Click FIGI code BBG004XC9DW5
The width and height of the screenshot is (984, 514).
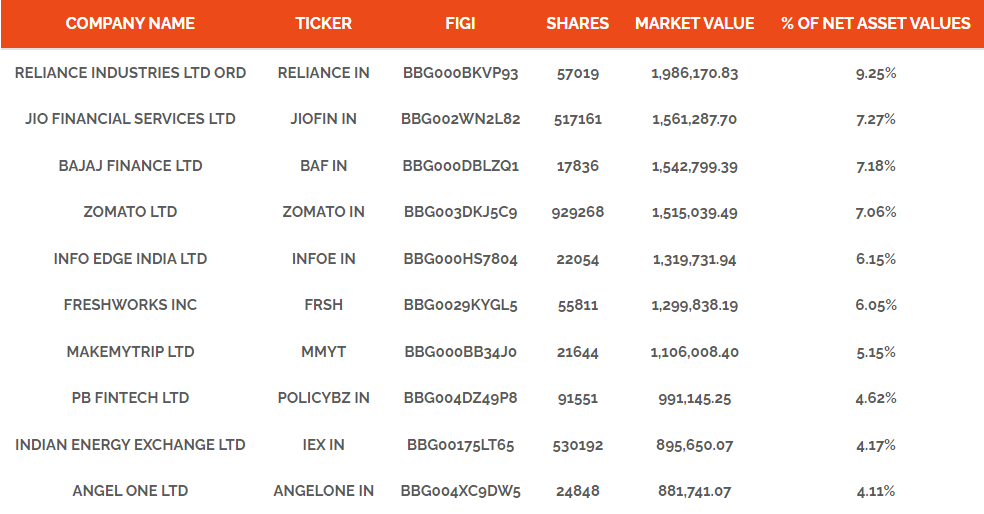click(x=460, y=491)
